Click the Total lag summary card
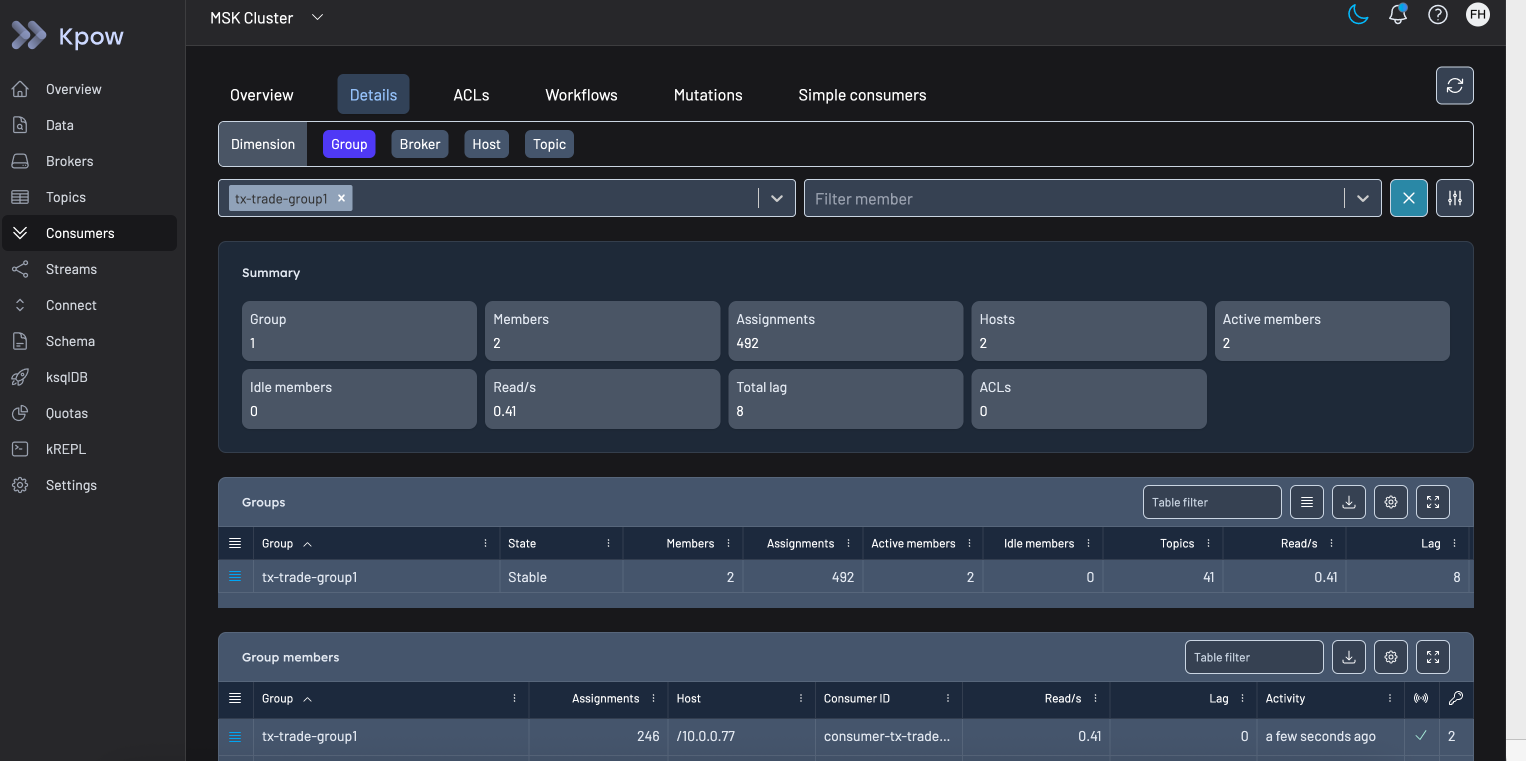1526x761 pixels. tap(845, 399)
